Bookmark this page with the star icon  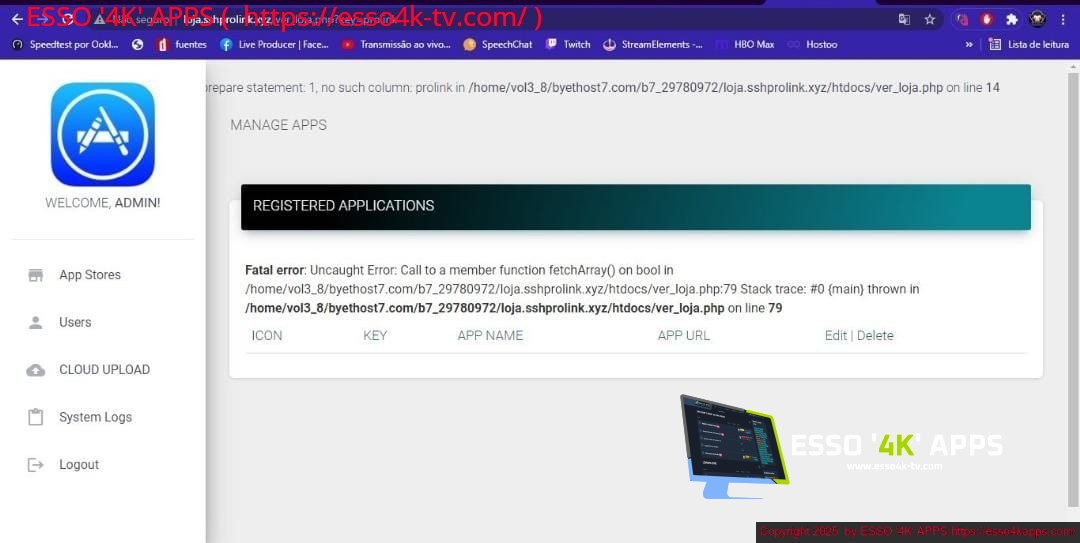tap(930, 19)
